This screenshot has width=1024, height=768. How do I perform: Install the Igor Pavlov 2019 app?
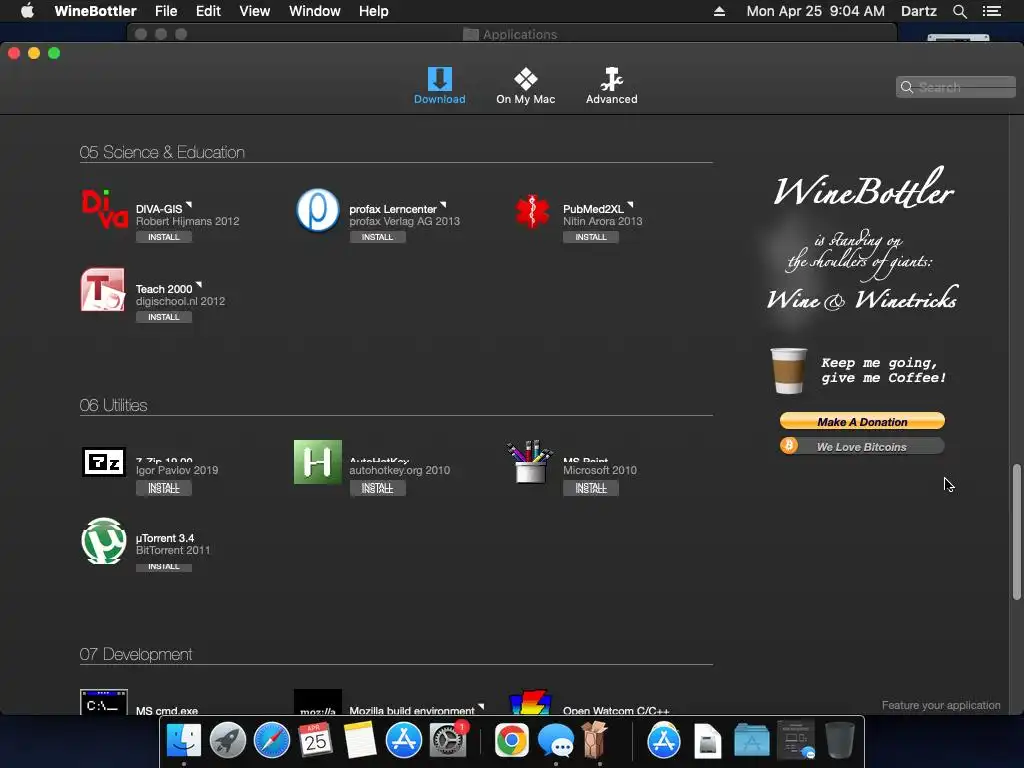[163, 488]
